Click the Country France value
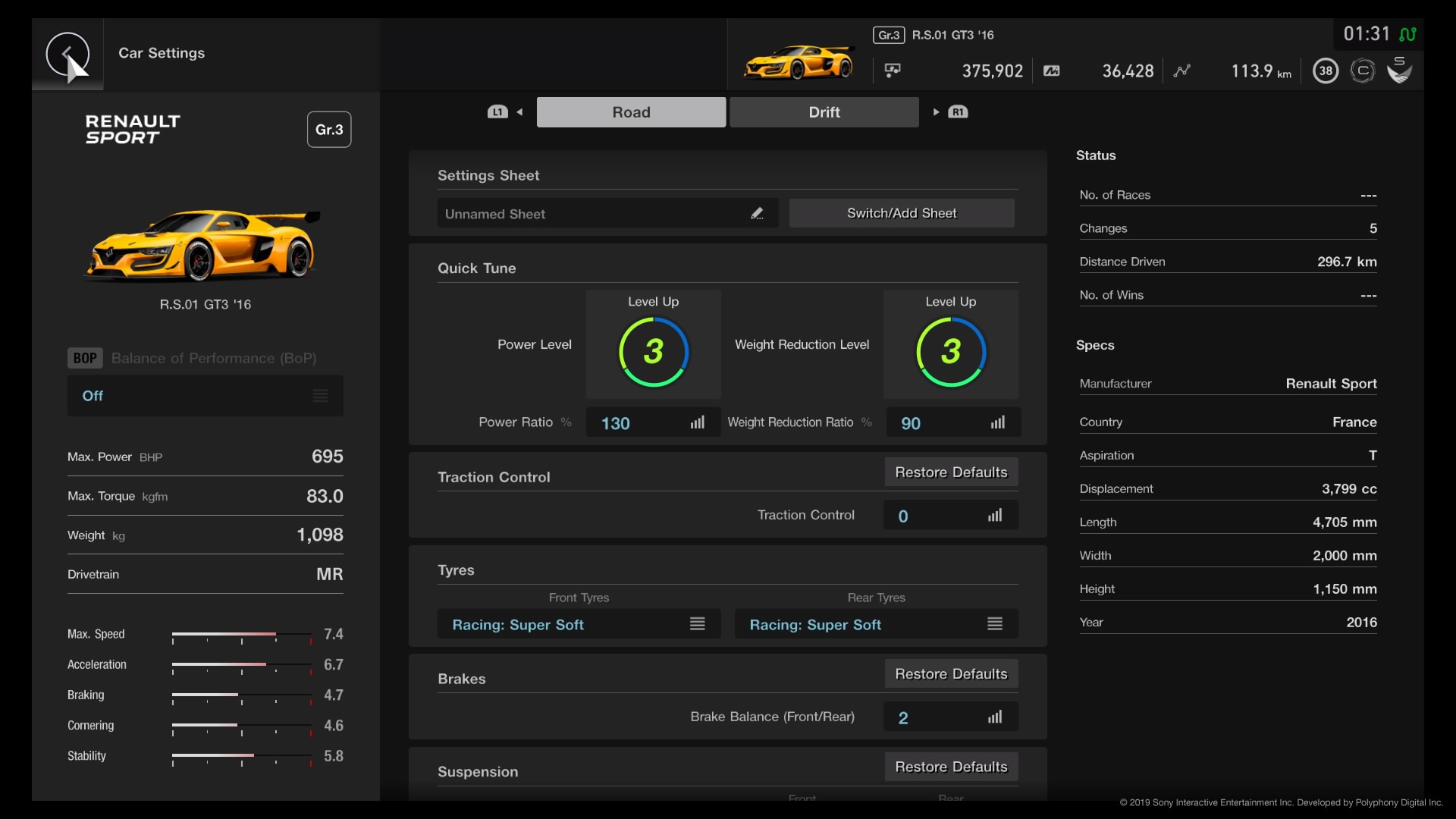Viewport: 1456px width, 819px height. [x=1354, y=422]
